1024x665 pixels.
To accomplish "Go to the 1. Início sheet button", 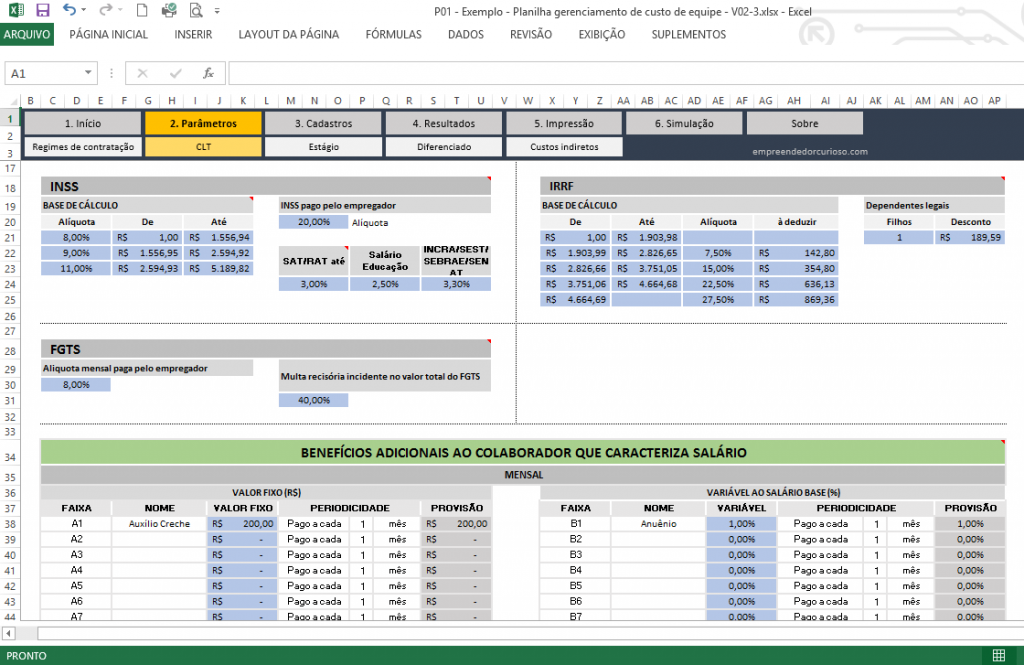I will pos(83,123).
